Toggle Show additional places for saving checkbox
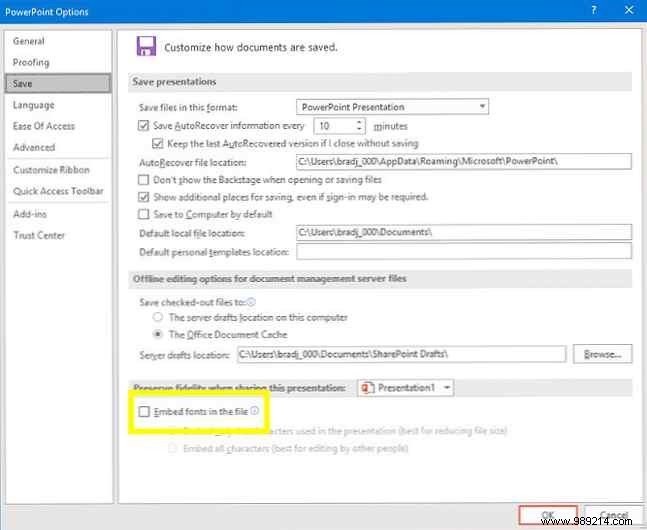 click(x=143, y=196)
